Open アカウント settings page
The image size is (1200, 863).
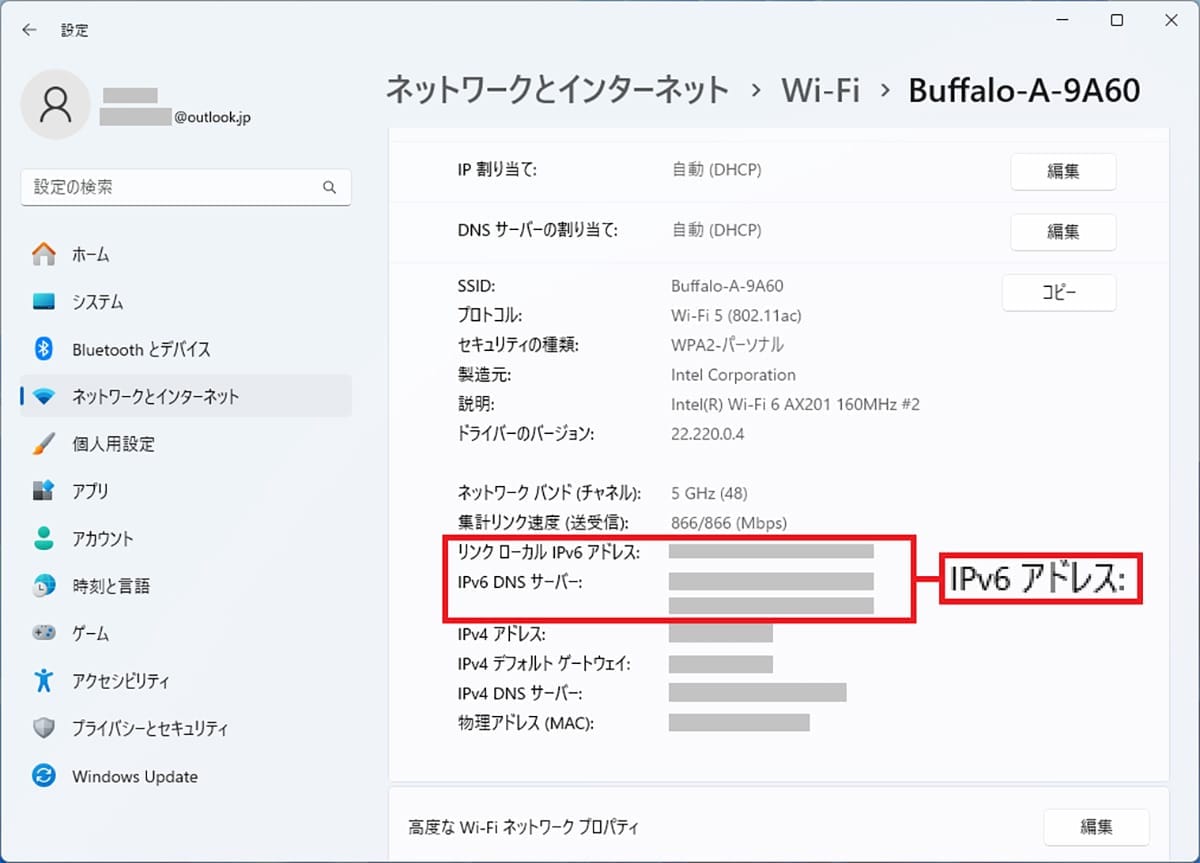click(186, 538)
